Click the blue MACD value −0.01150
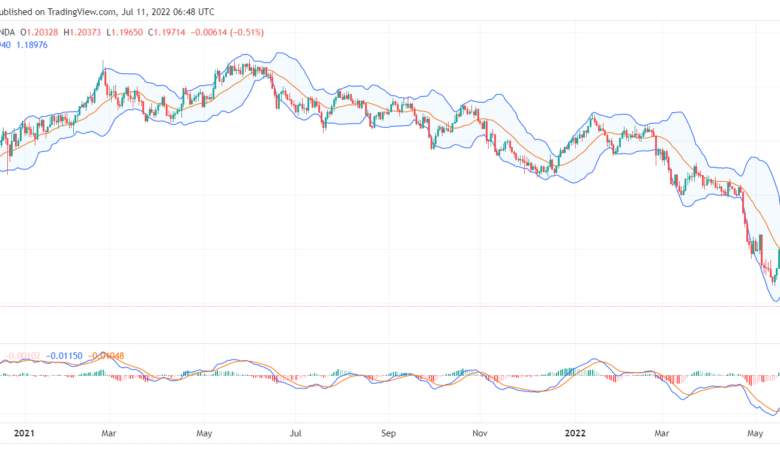This screenshot has height=470, width=780. point(64,356)
